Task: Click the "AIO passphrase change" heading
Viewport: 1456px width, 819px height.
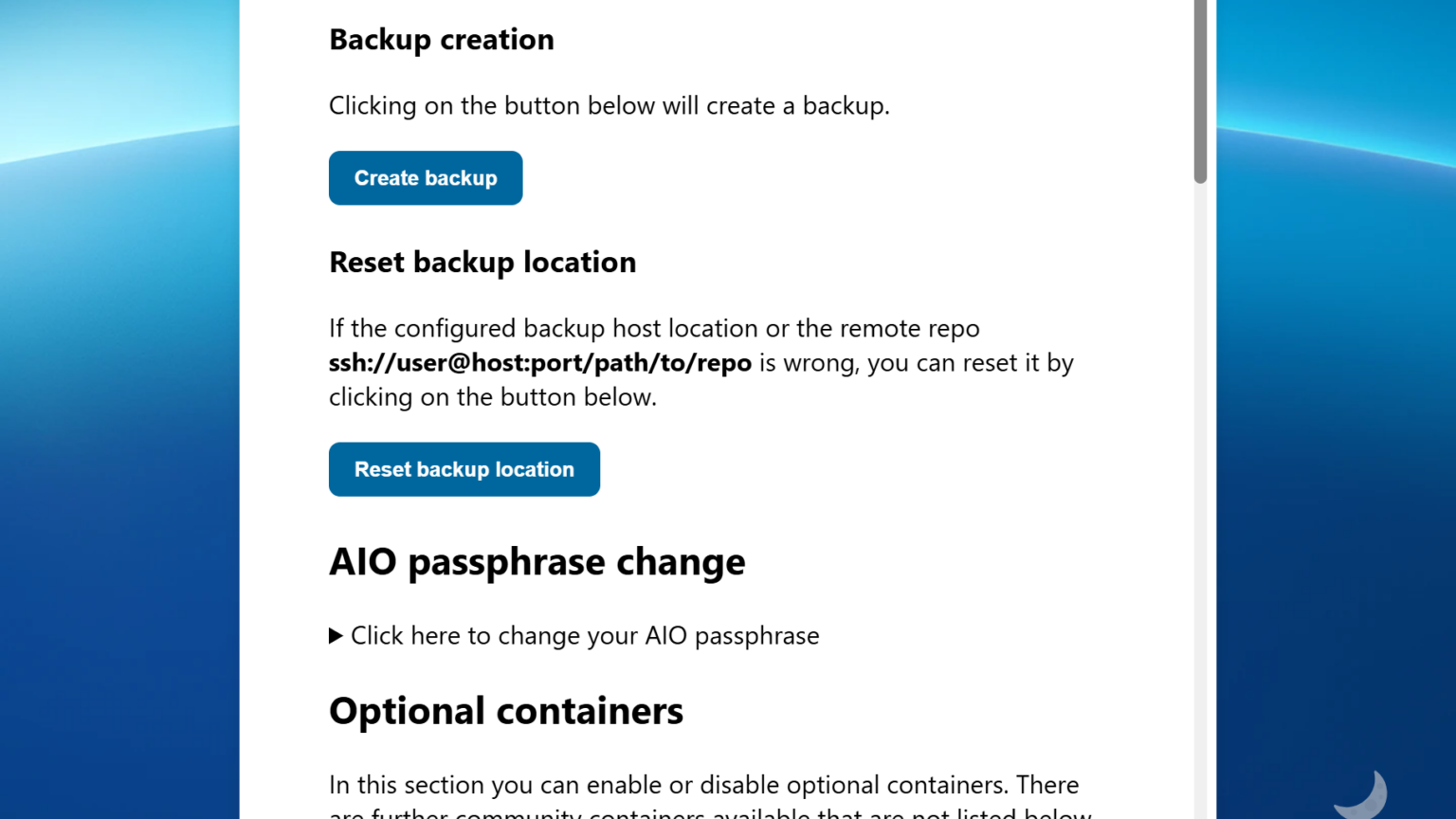Action: pyautogui.click(x=537, y=561)
